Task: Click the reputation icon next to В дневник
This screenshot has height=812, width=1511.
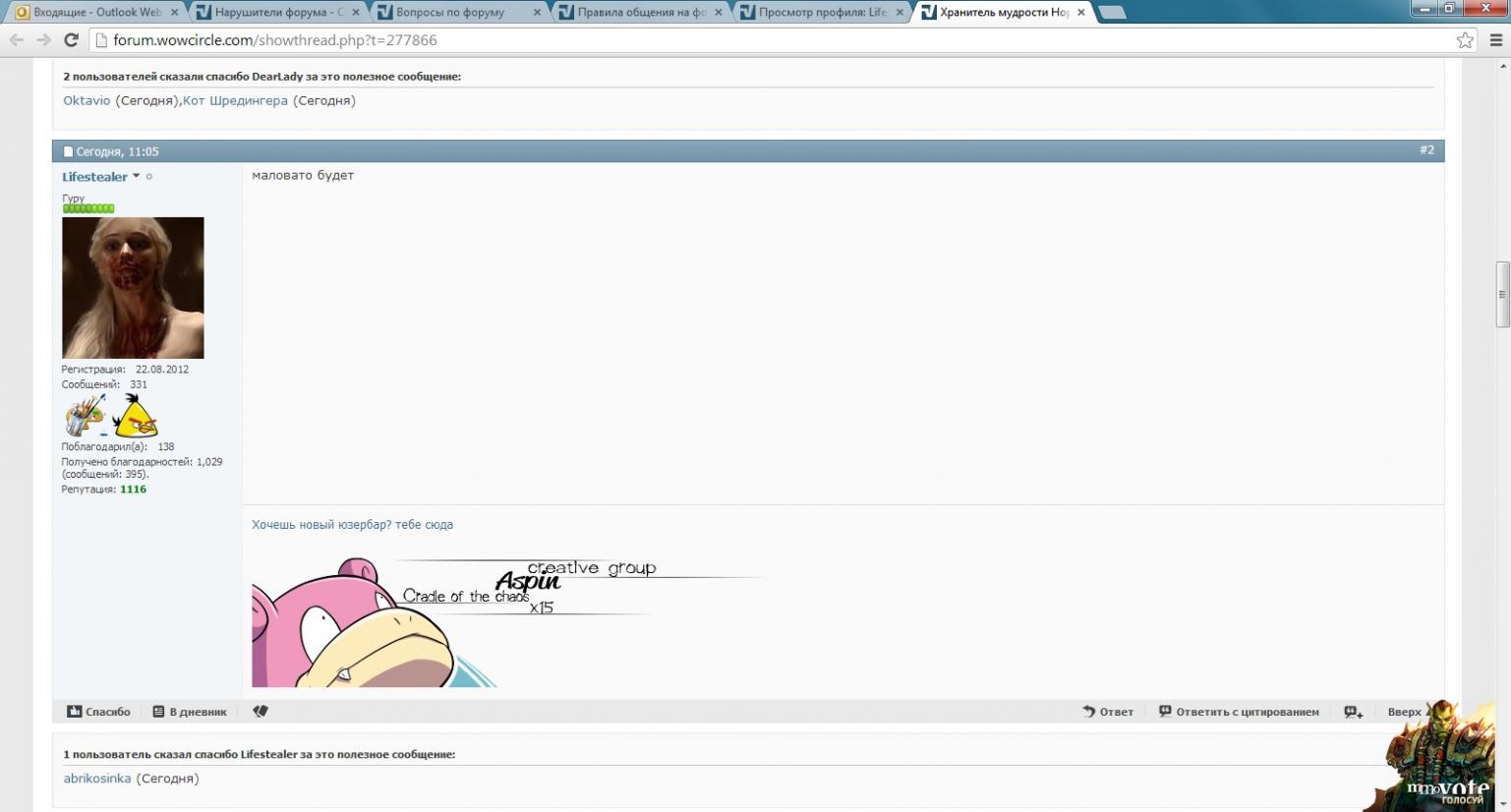Action: coord(261,711)
